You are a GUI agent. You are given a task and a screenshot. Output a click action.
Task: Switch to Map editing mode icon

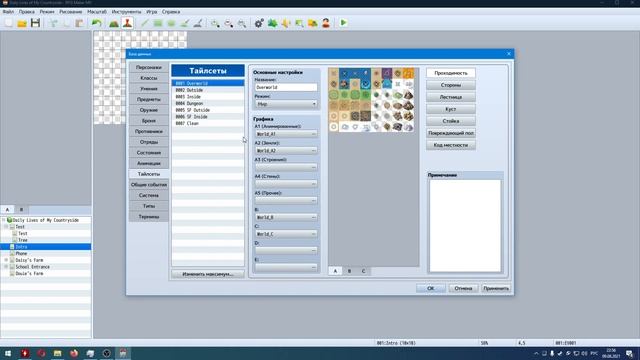click(114, 23)
